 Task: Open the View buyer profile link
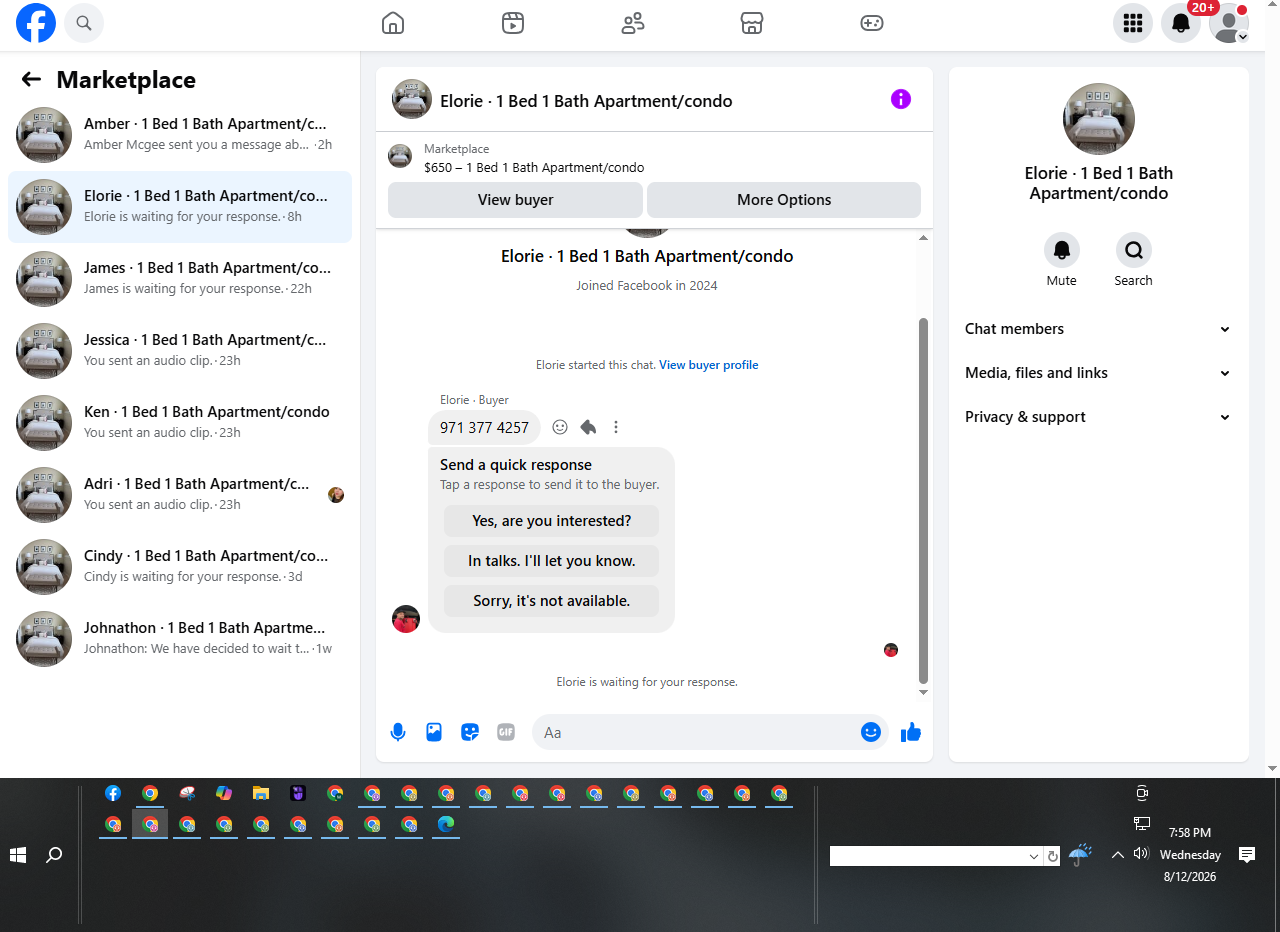(x=709, y=365)
